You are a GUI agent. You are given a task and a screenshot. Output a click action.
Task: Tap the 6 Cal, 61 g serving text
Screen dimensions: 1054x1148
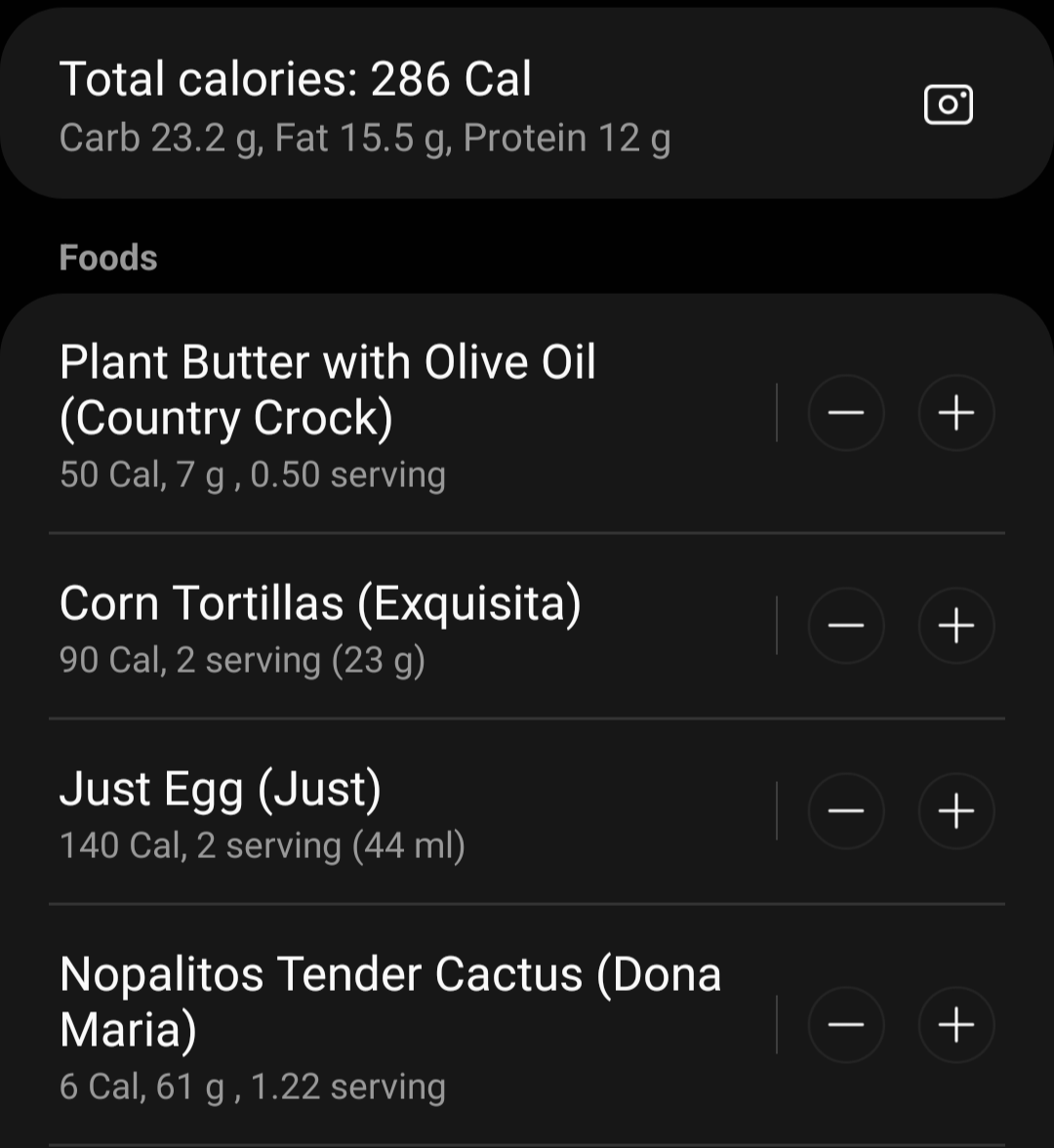tap(253, 1086)
